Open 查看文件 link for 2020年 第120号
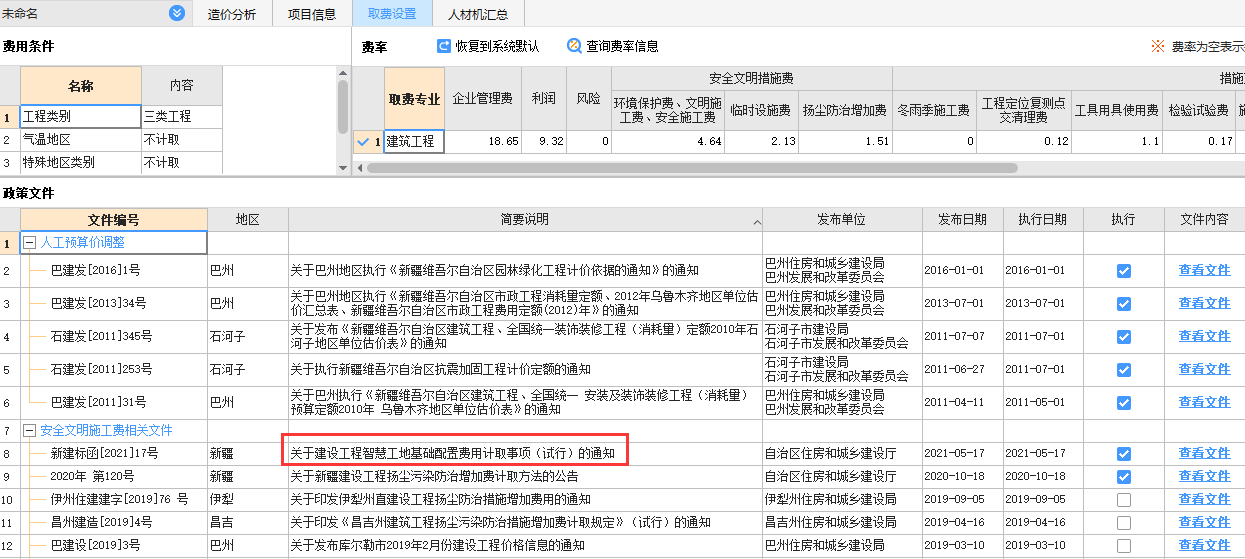The image size is (1245, 559). [x=1204, y=477]
